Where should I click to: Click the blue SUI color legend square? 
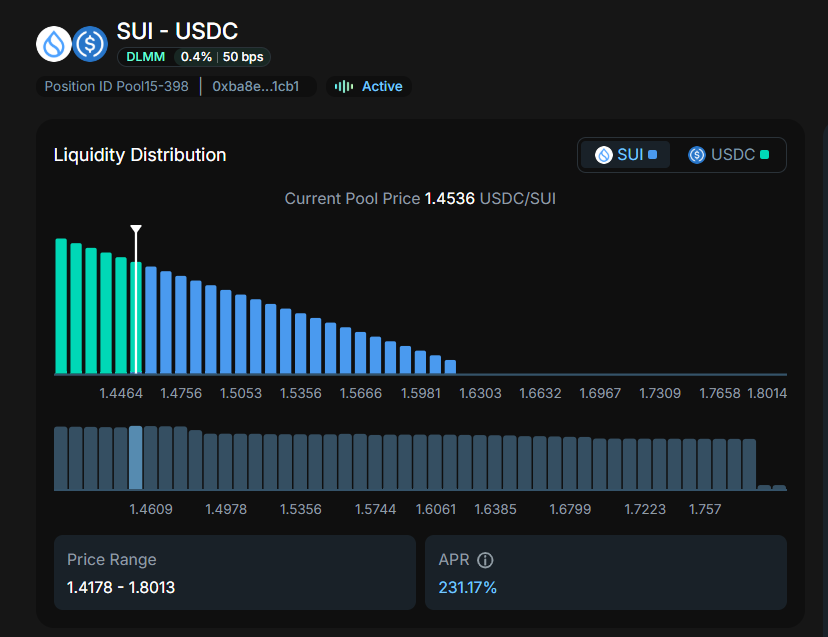point(653,155)
